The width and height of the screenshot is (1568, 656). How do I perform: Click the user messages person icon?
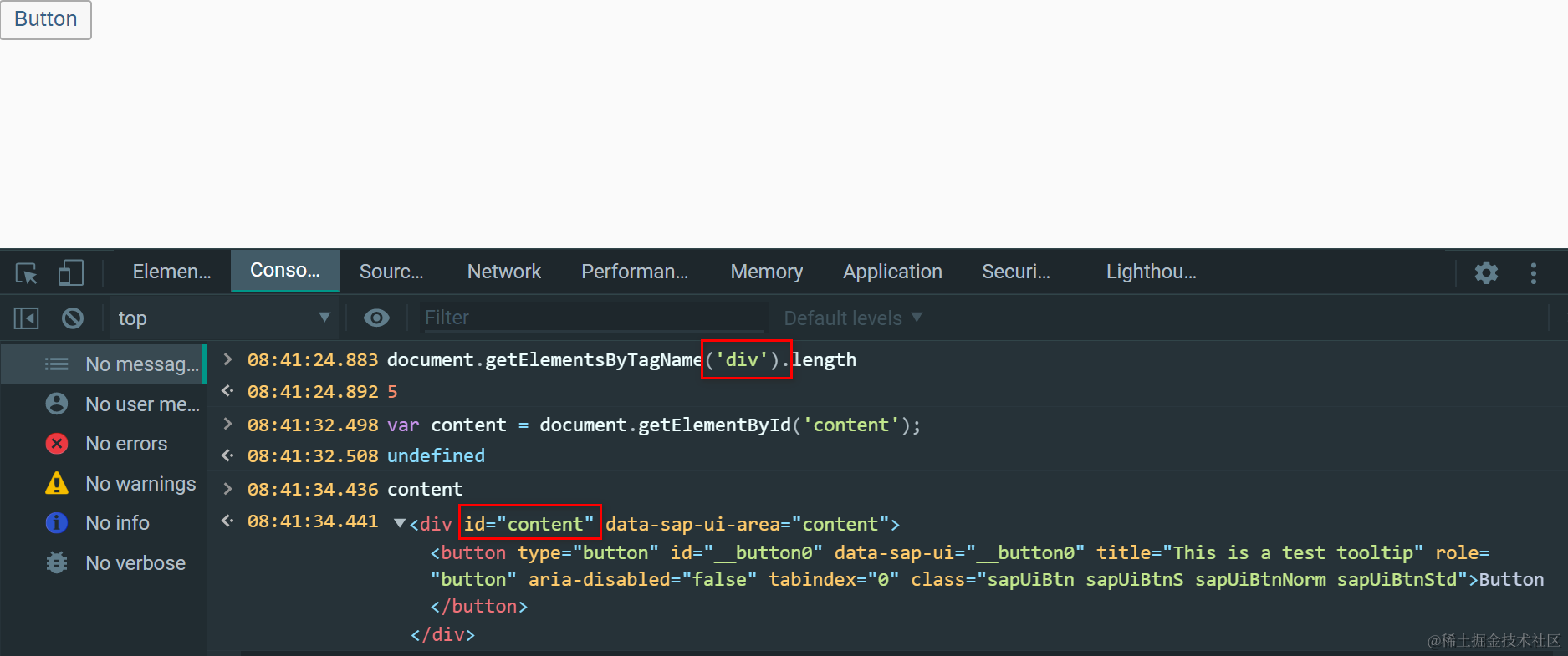point(57,404)
